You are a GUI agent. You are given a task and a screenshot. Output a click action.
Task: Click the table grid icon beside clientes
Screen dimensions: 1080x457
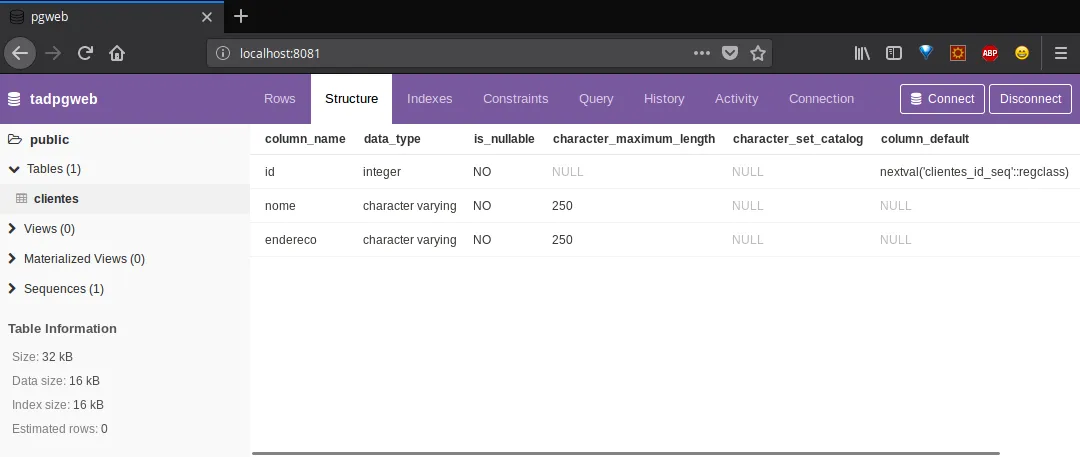pyautogui.click(x=21, y=199)
